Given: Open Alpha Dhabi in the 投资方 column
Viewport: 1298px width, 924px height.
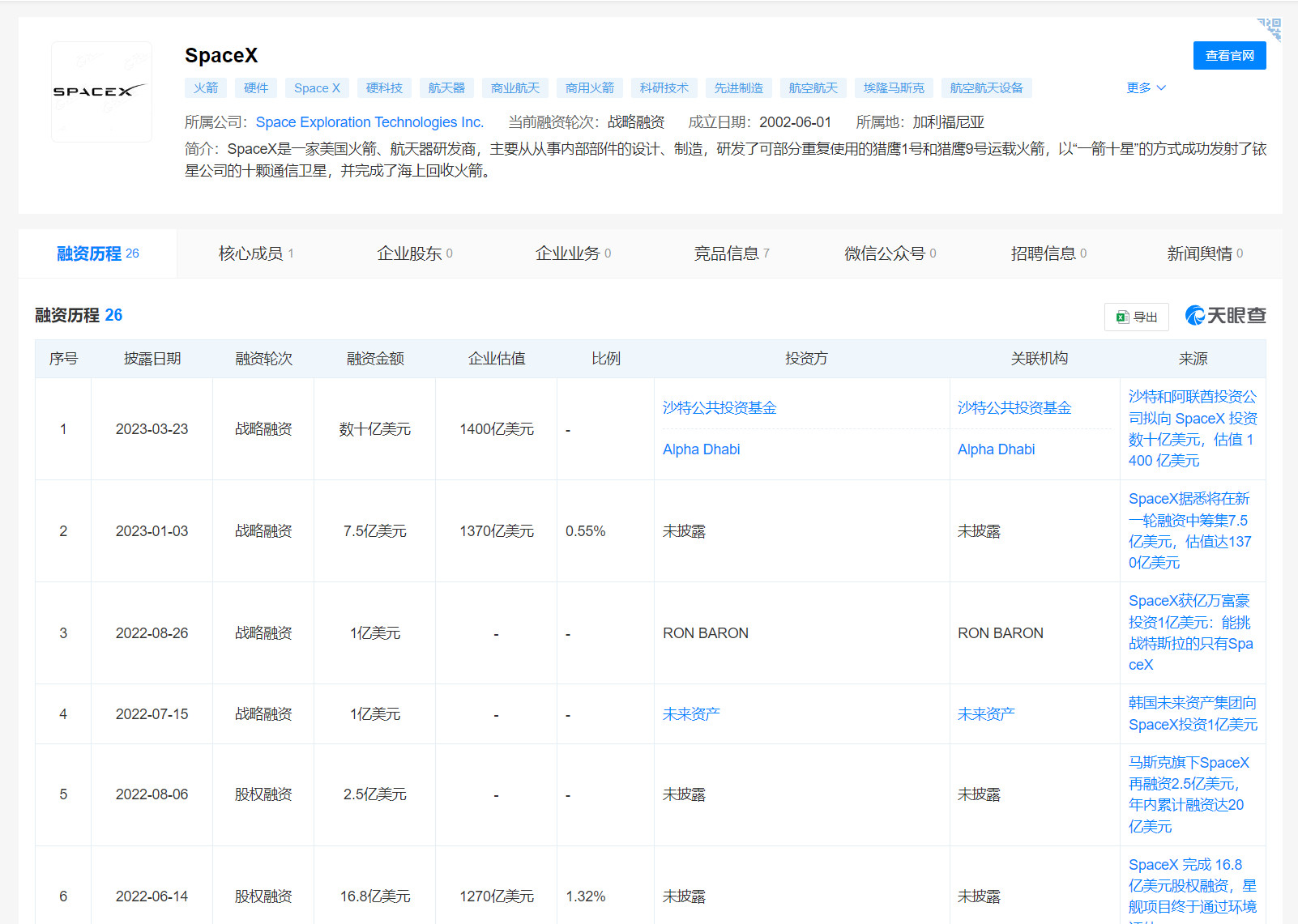Looking at the screenshot, I should click(x=701, y=449).
